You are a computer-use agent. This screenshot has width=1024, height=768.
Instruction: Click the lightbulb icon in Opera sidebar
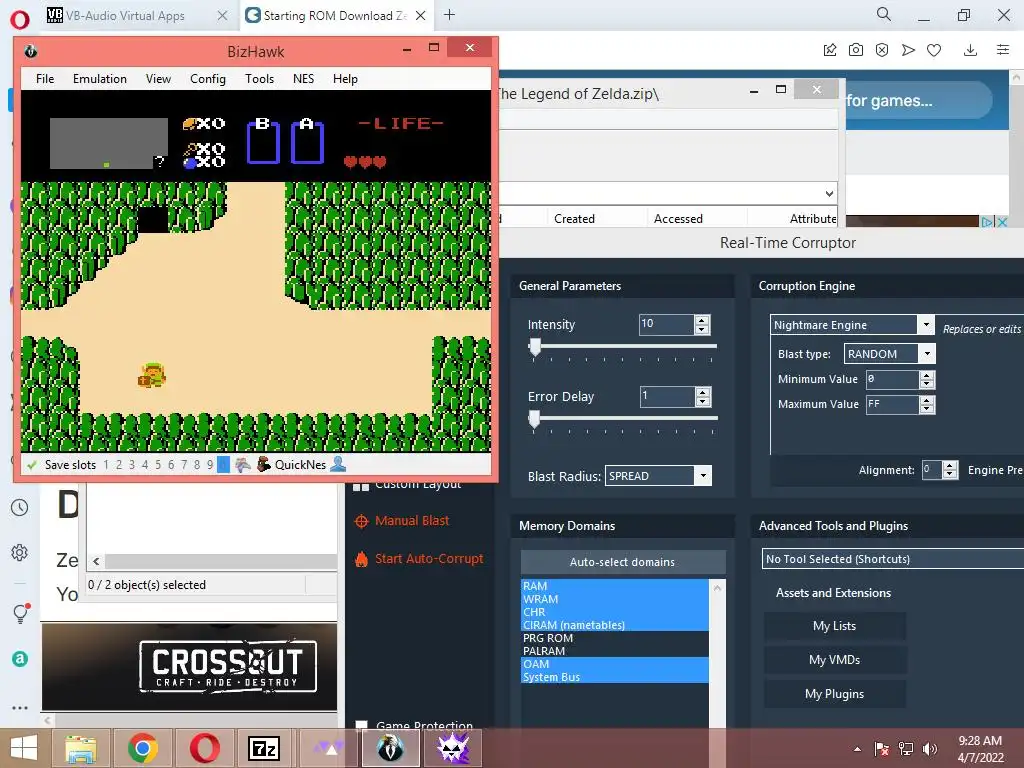20,613
